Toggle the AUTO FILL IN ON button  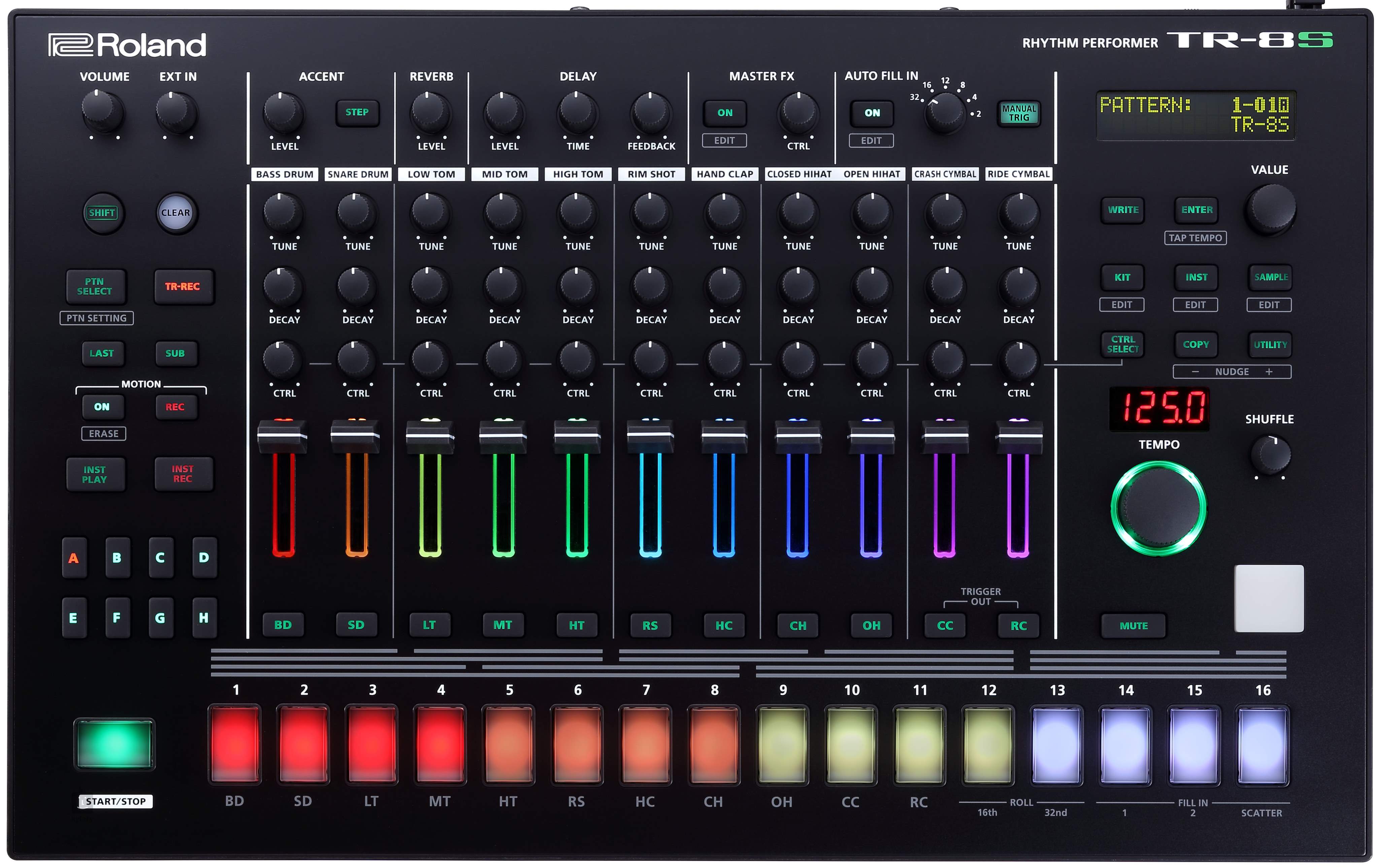pyautogui.click(x=872, y=113)
